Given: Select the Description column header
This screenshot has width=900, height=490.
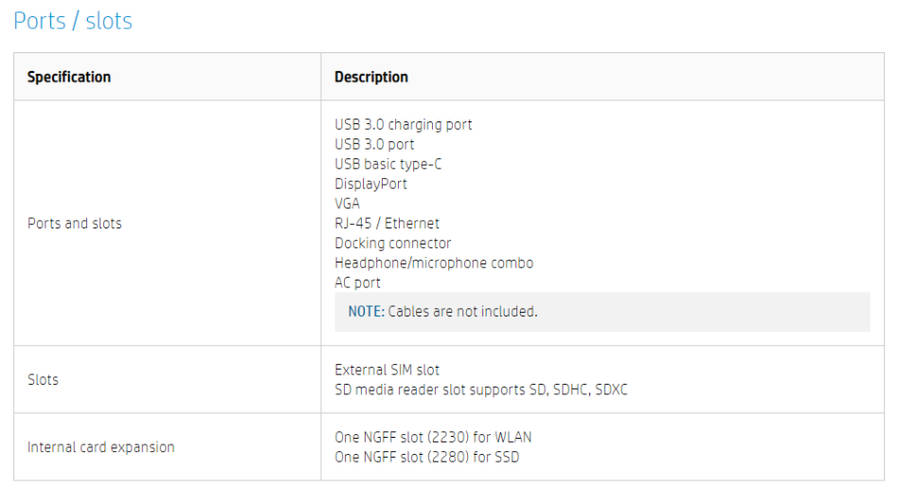Looking at the screenshot, I should coord(371,77).
